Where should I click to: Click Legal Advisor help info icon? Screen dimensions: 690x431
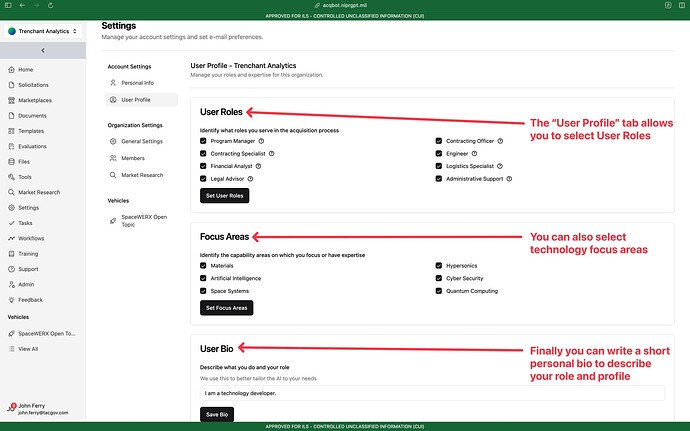click(x=250, y=179)
